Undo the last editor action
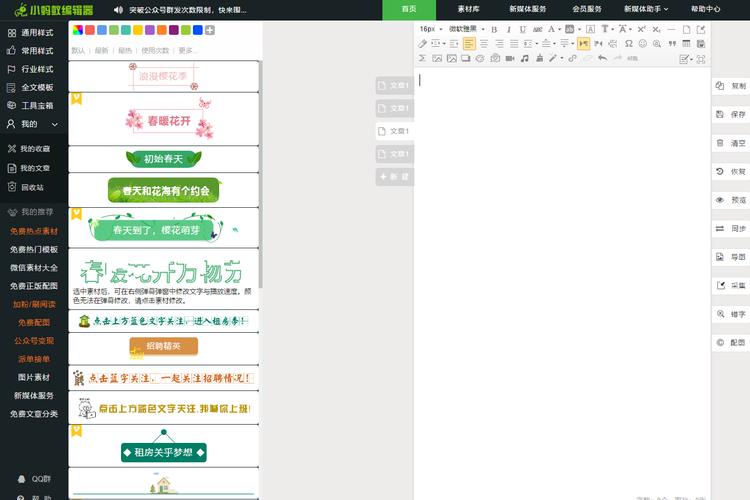The image size is (750, 500). [x=602, y=58]
